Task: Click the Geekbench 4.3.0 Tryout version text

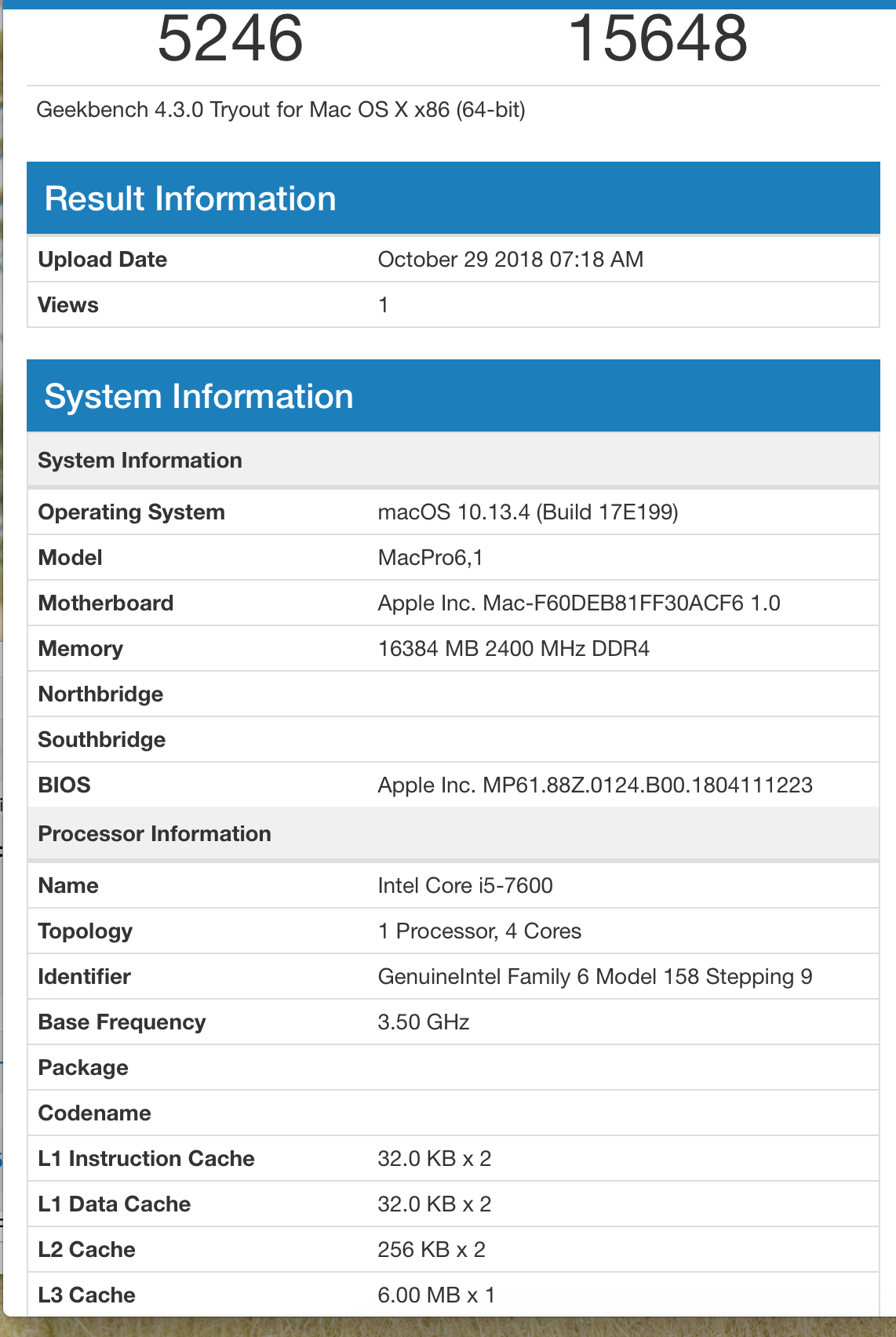Action: pos(280,110)
